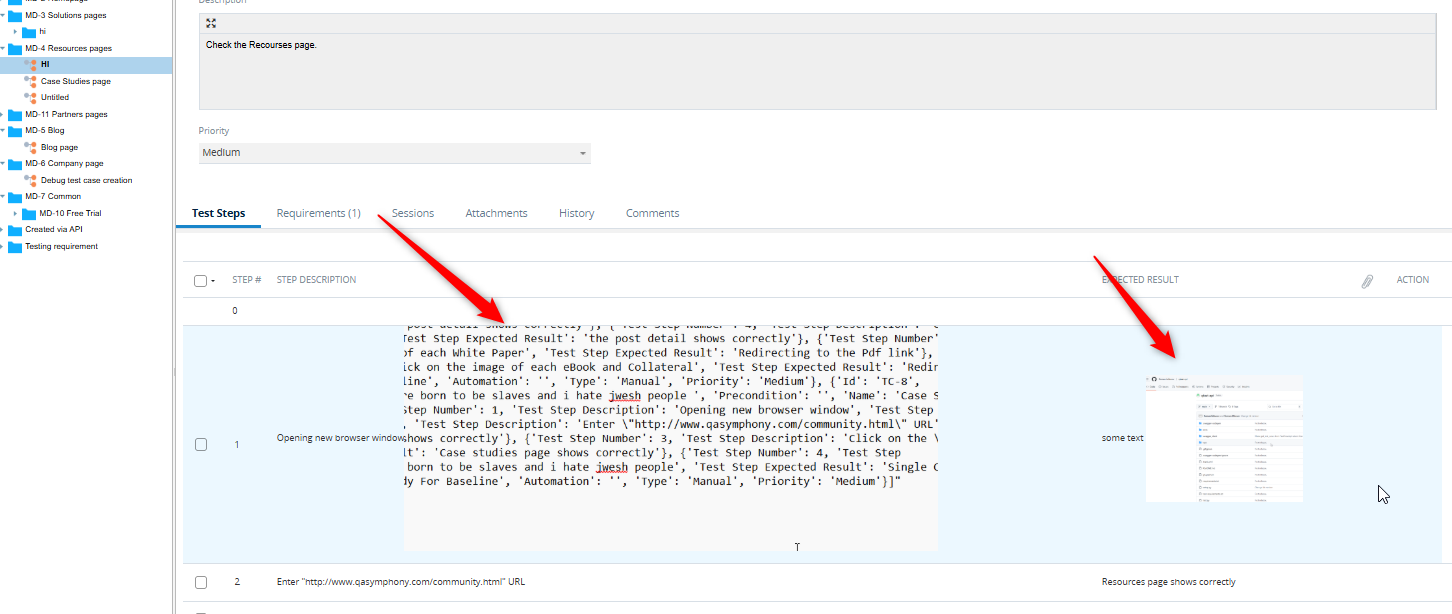
Task: Tick the checkbox for step 2
Action: coord(201,582)
